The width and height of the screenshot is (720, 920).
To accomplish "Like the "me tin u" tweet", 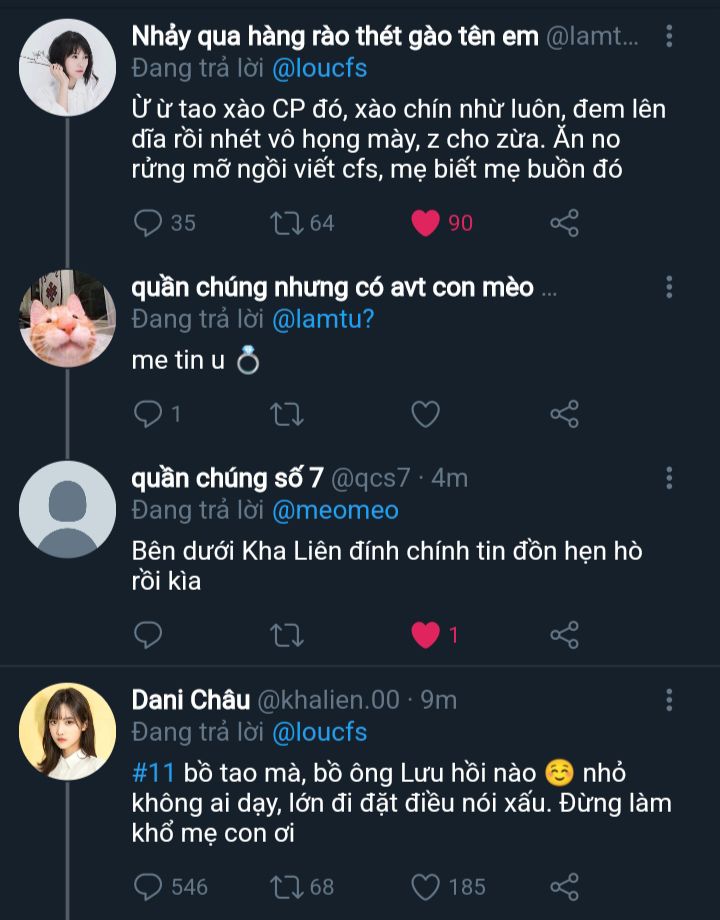I will [x=426, y=413].
